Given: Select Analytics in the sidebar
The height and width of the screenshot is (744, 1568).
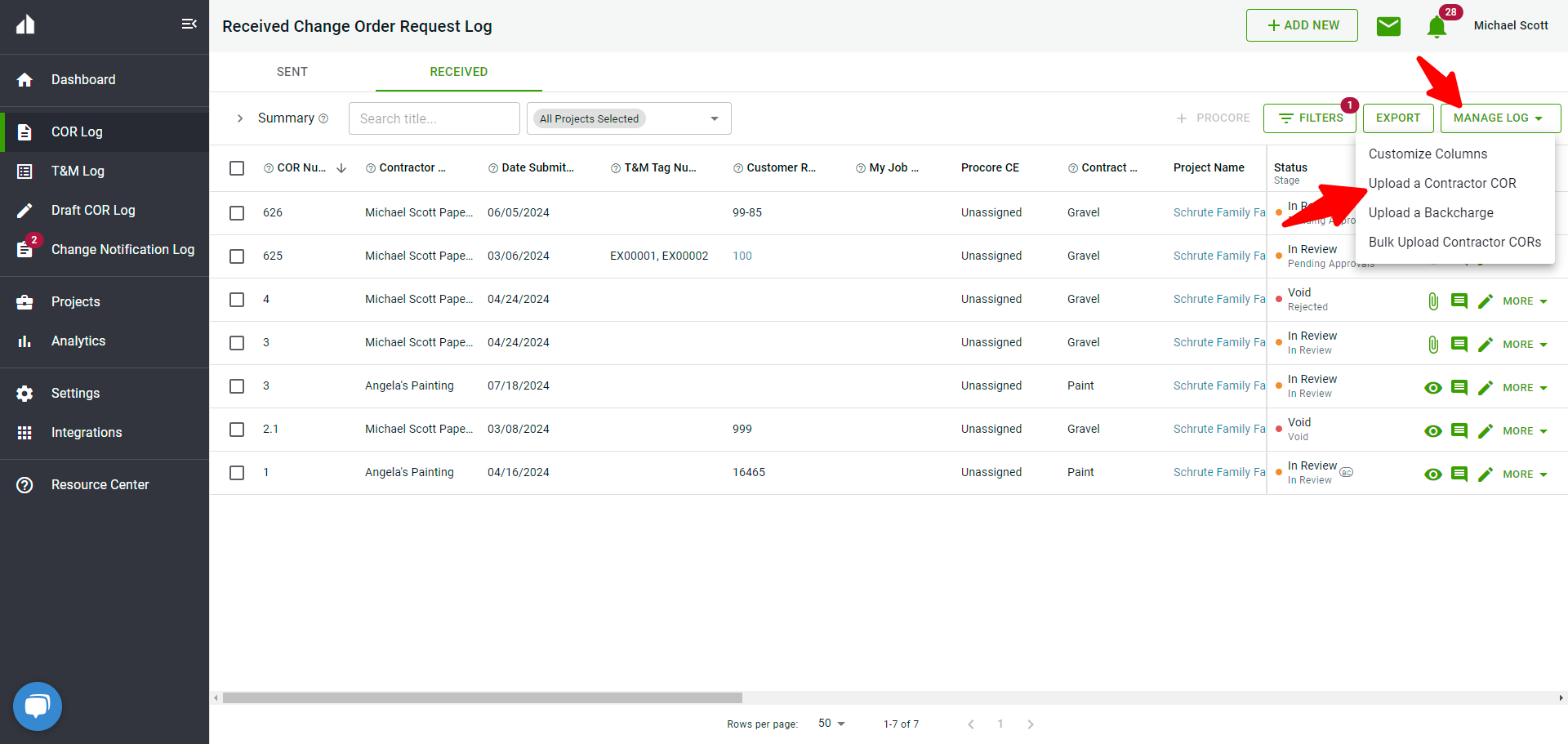Looking at the screenshot, I should tap(78, 341).
